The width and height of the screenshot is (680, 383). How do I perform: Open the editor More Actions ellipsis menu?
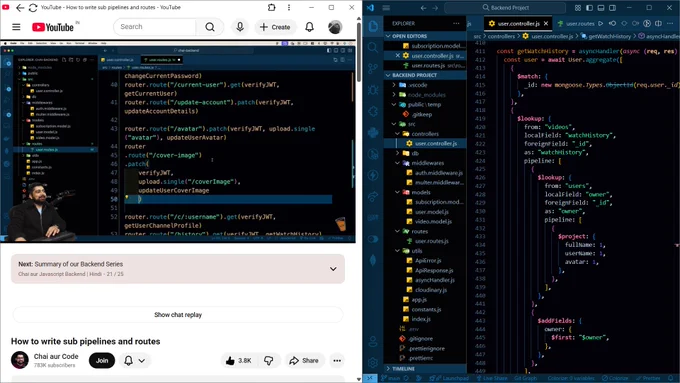point(670,23)
